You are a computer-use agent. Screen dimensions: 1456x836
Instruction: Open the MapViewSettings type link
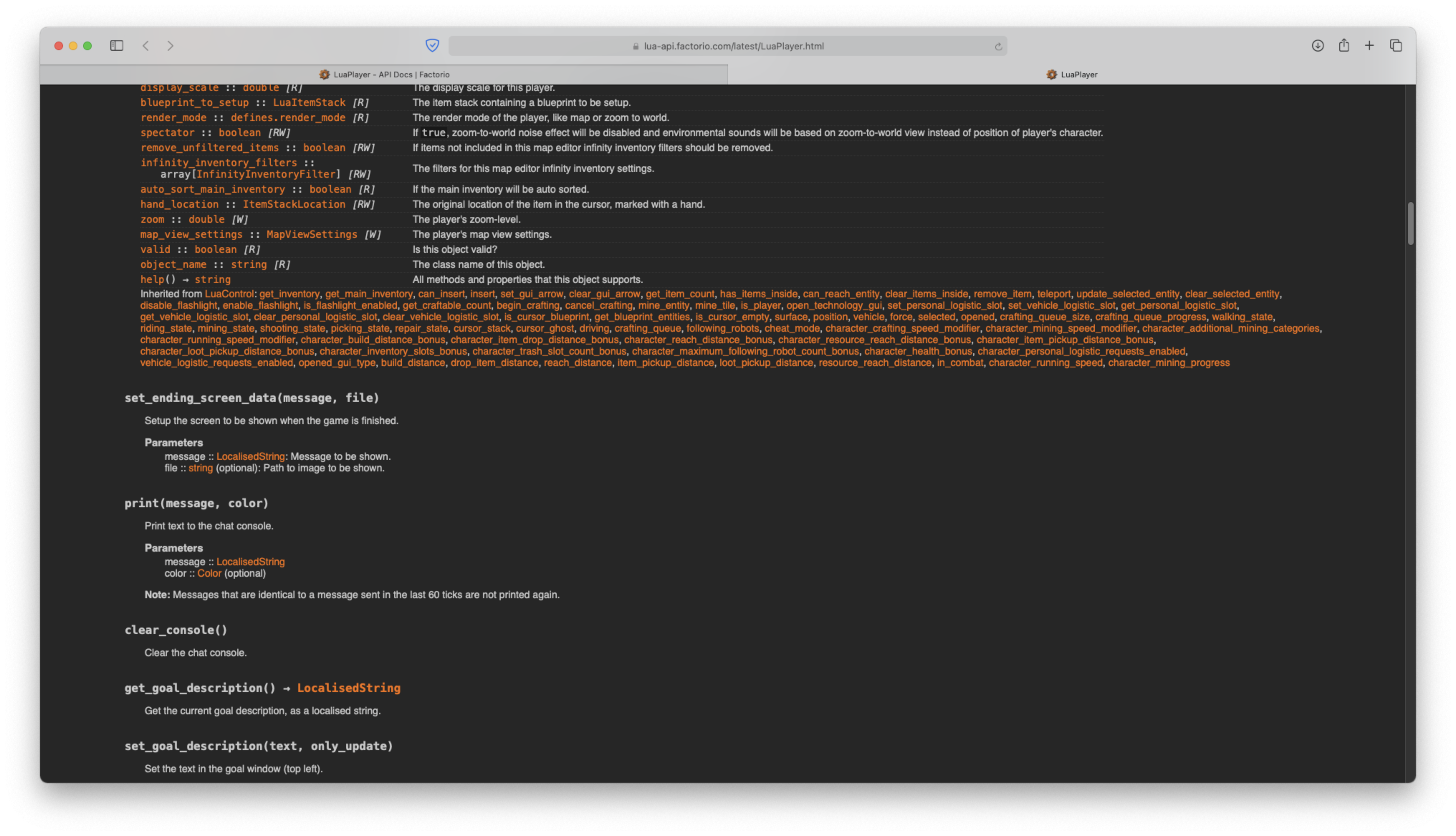tap(312, 234)
